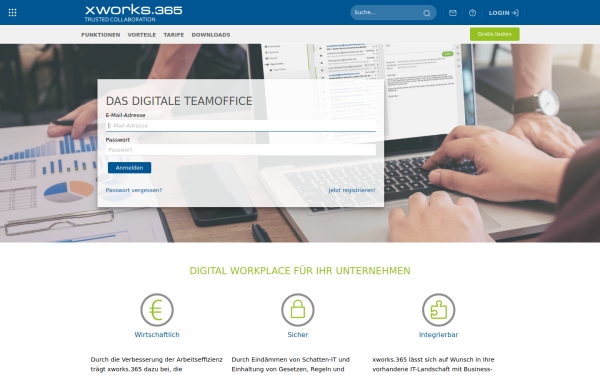
Task: Click the xworks.365 logo
Action: tap(133, 13)
